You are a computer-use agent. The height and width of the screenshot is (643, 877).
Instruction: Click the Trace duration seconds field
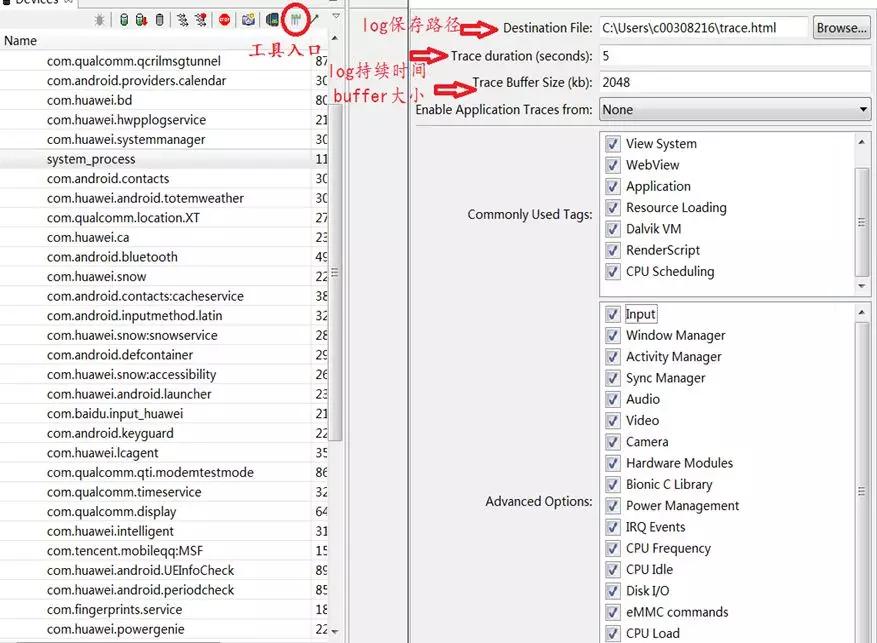click(x=735, y=56)
